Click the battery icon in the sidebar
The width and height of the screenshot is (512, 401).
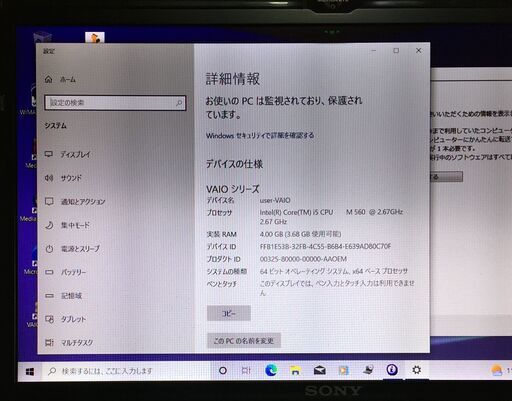(49, 272)
